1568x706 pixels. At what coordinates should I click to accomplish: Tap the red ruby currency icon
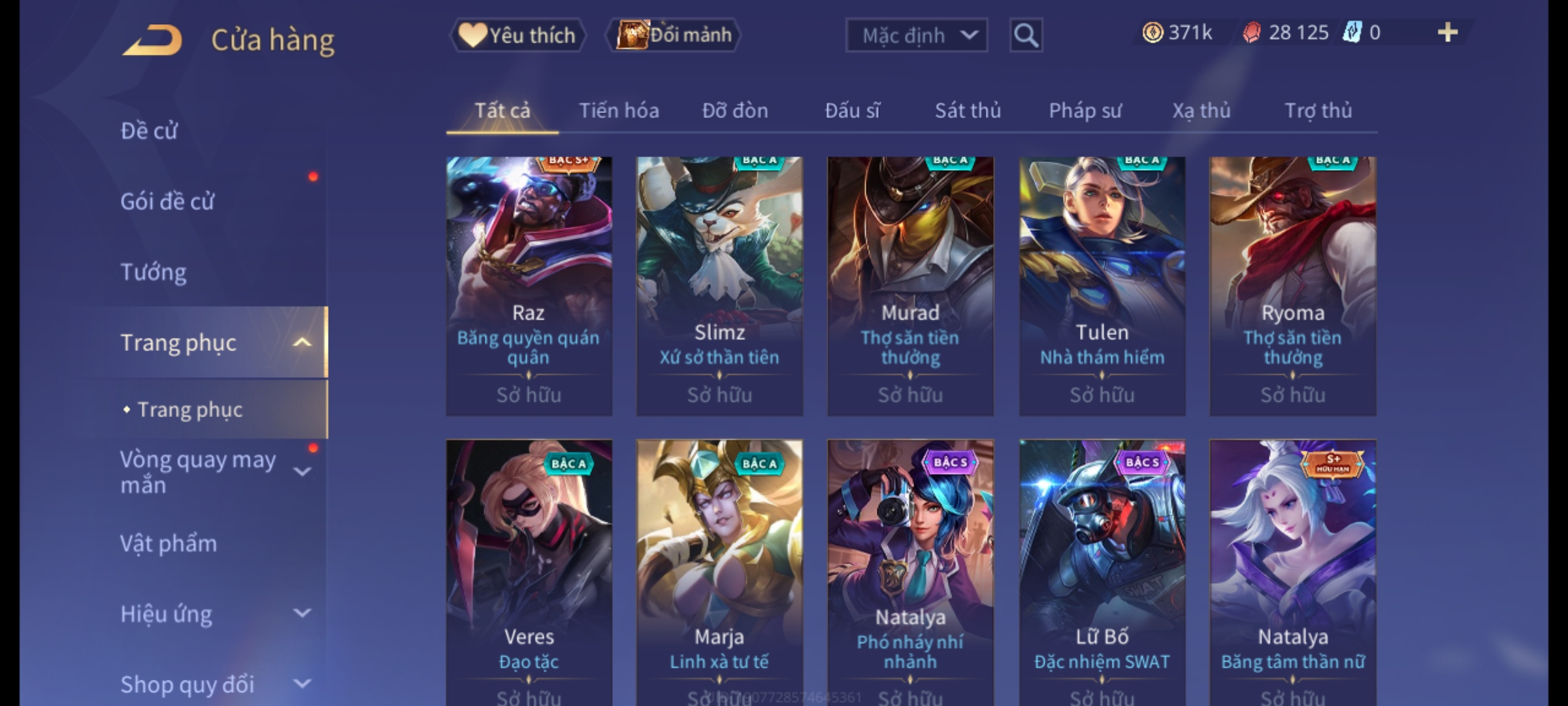tap(1252, 33)
